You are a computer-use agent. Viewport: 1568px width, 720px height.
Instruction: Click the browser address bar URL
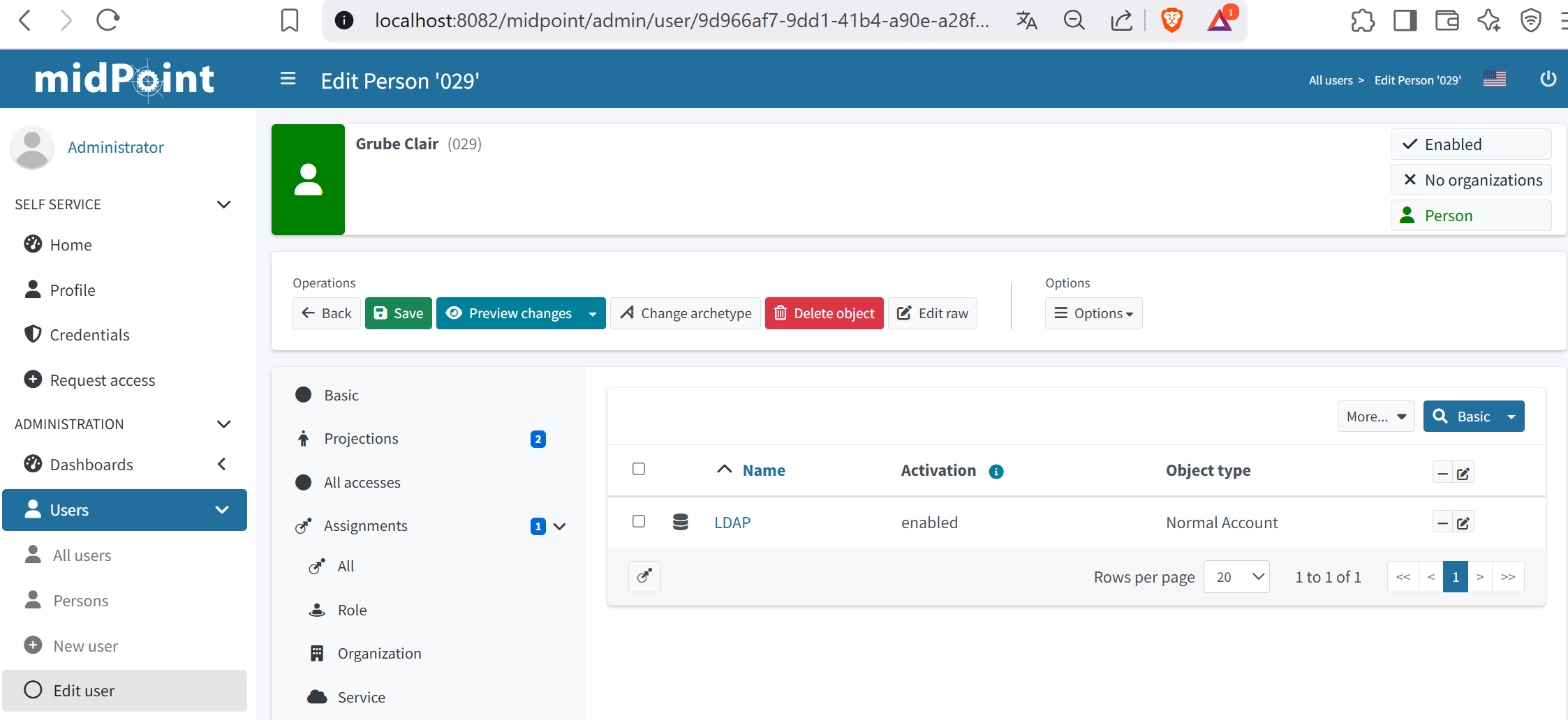(x=681, y=20)
